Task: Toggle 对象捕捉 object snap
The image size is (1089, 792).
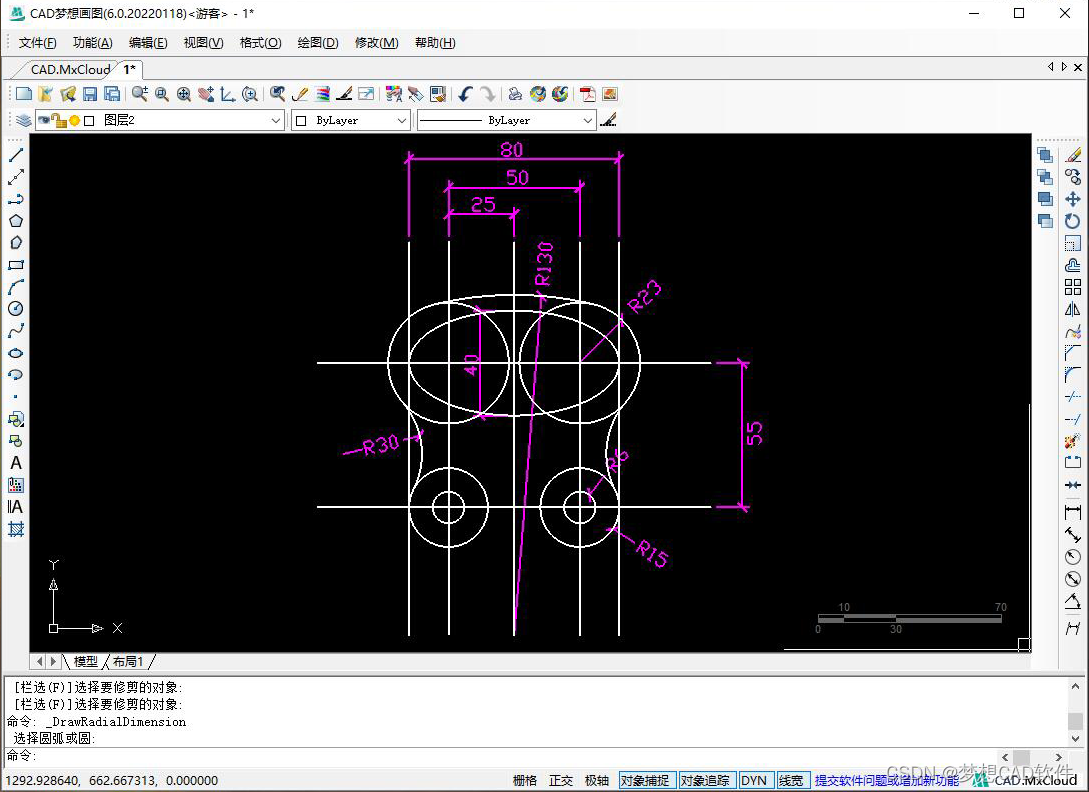Action: [645, 780]
